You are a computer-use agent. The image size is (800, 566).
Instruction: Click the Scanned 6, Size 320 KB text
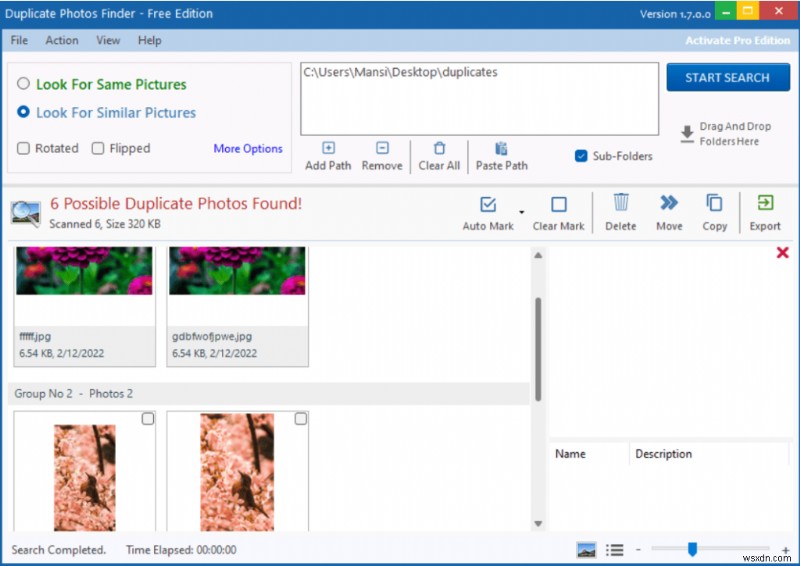tap(105, 224)
